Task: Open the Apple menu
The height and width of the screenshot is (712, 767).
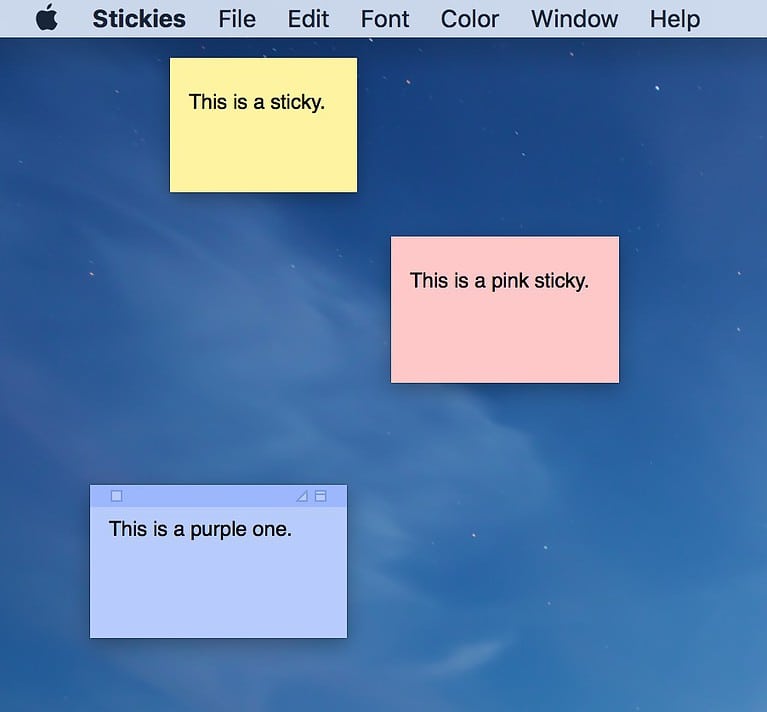Action: tap(47, 18)
